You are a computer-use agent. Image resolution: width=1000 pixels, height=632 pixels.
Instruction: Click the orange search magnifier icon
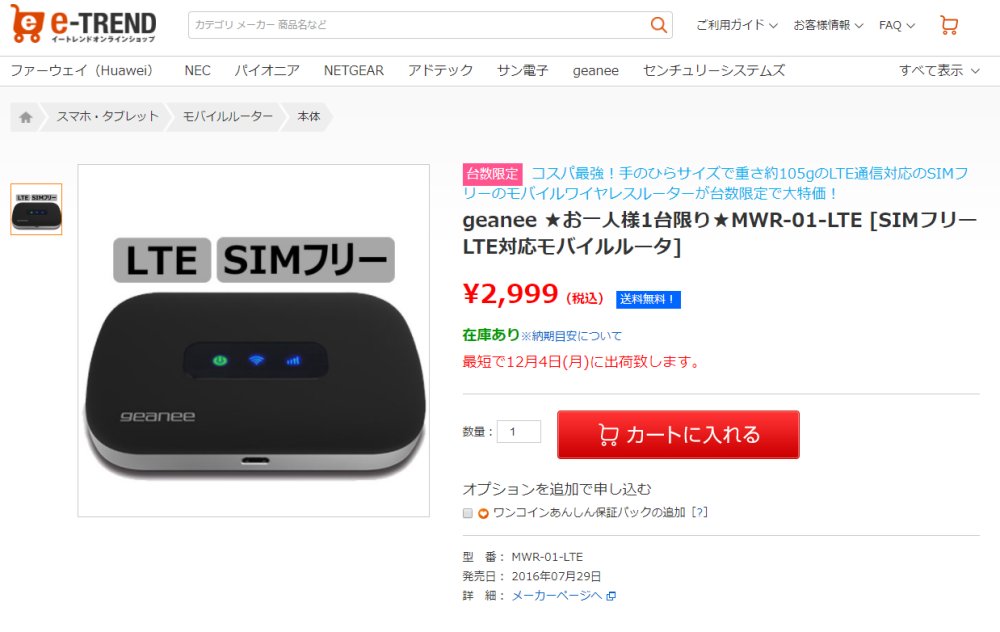click(658, 25)
